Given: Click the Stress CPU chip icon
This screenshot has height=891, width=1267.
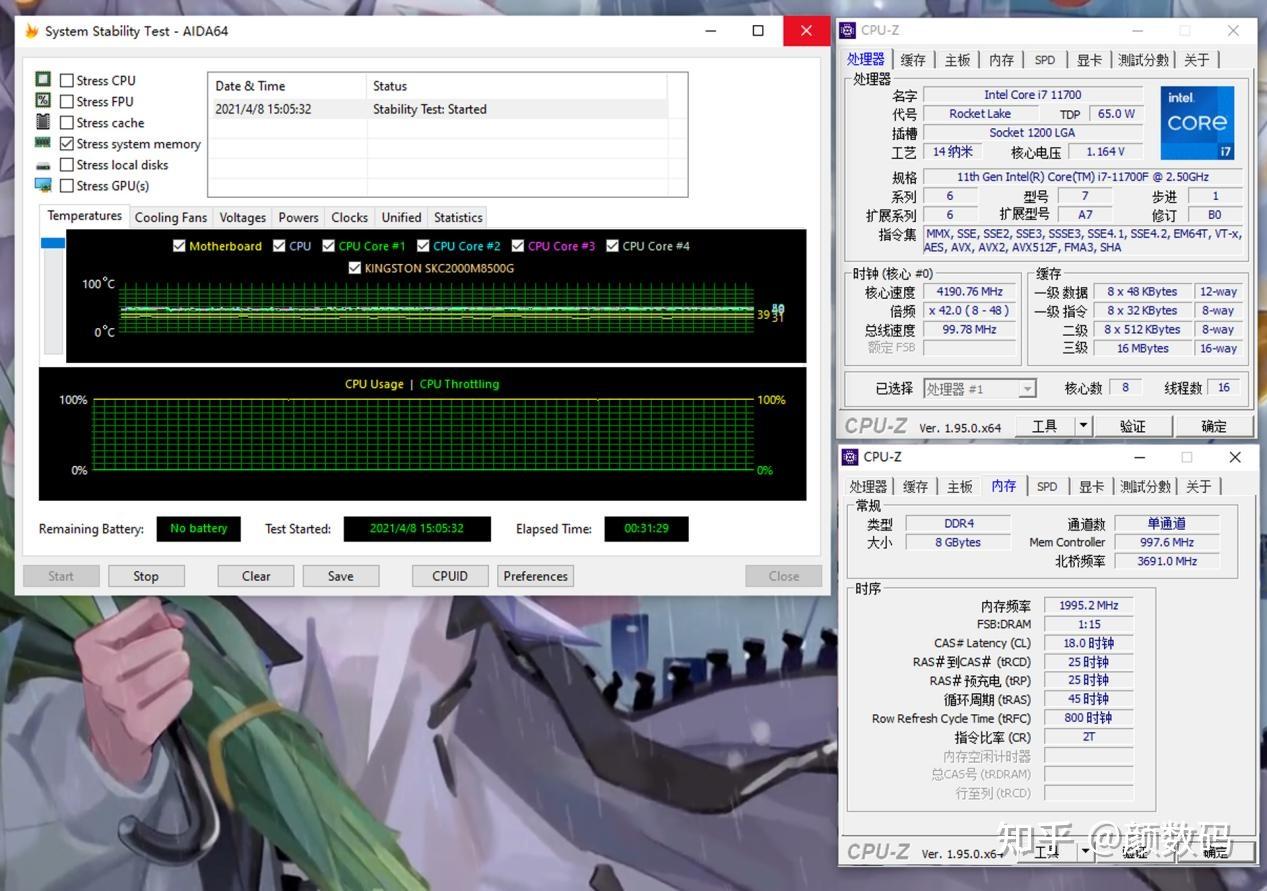Looking at the screenshot, I should tap(42, 79).
